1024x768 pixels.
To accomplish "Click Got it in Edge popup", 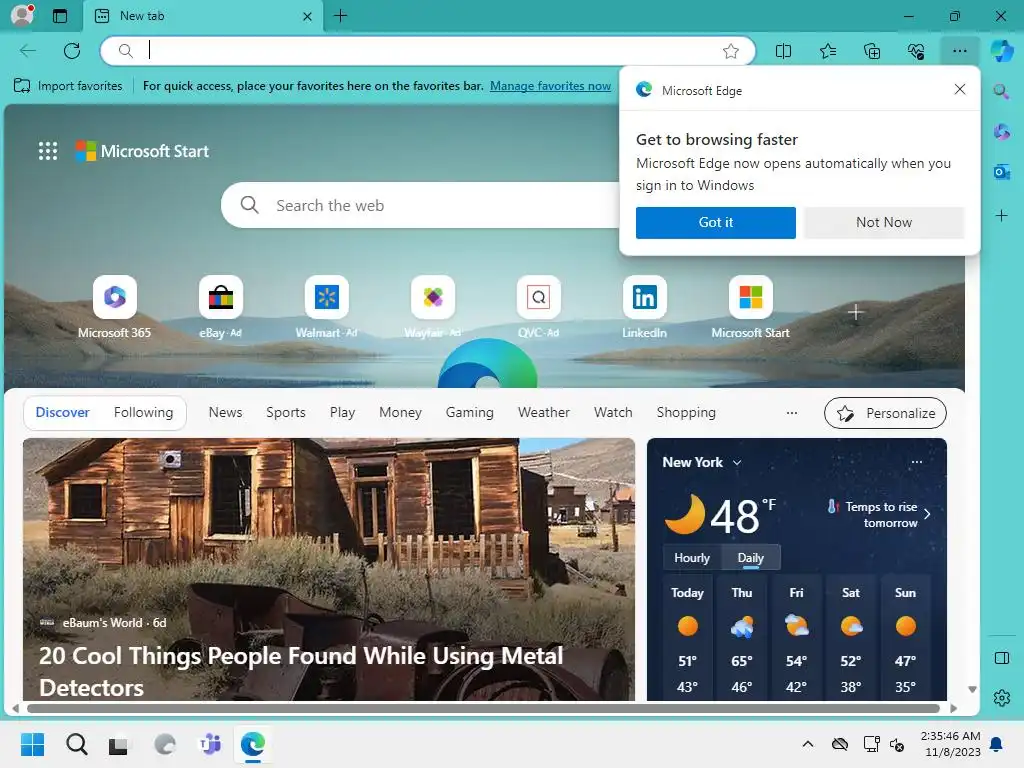I will (x=716, y=223).
